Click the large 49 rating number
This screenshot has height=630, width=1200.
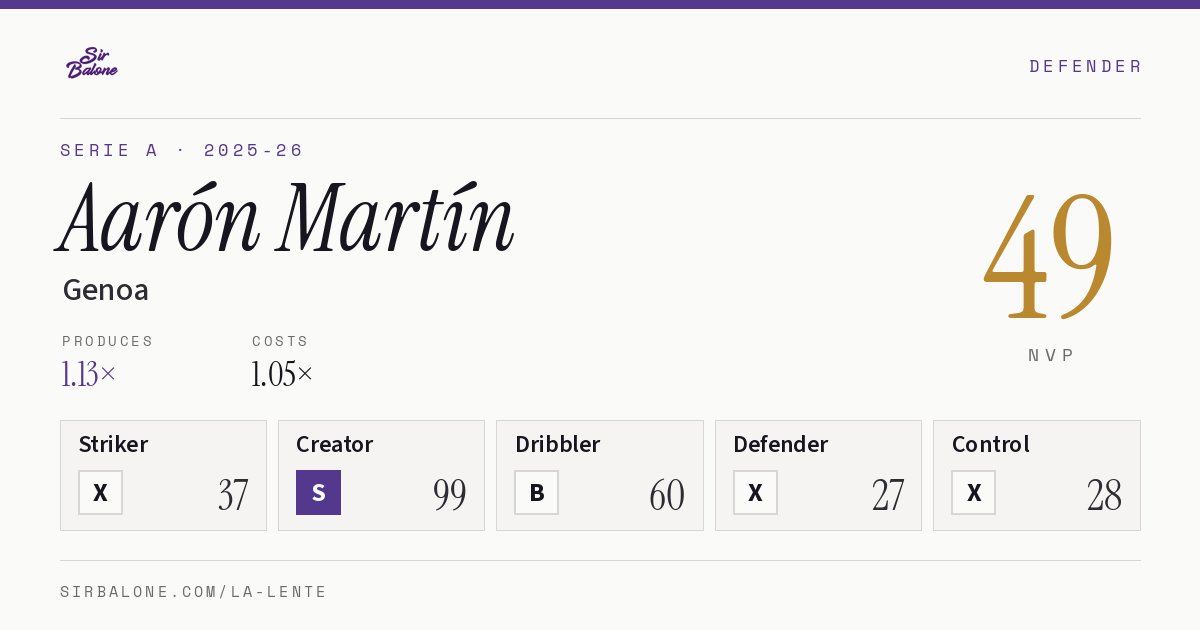pos(1049,255)
